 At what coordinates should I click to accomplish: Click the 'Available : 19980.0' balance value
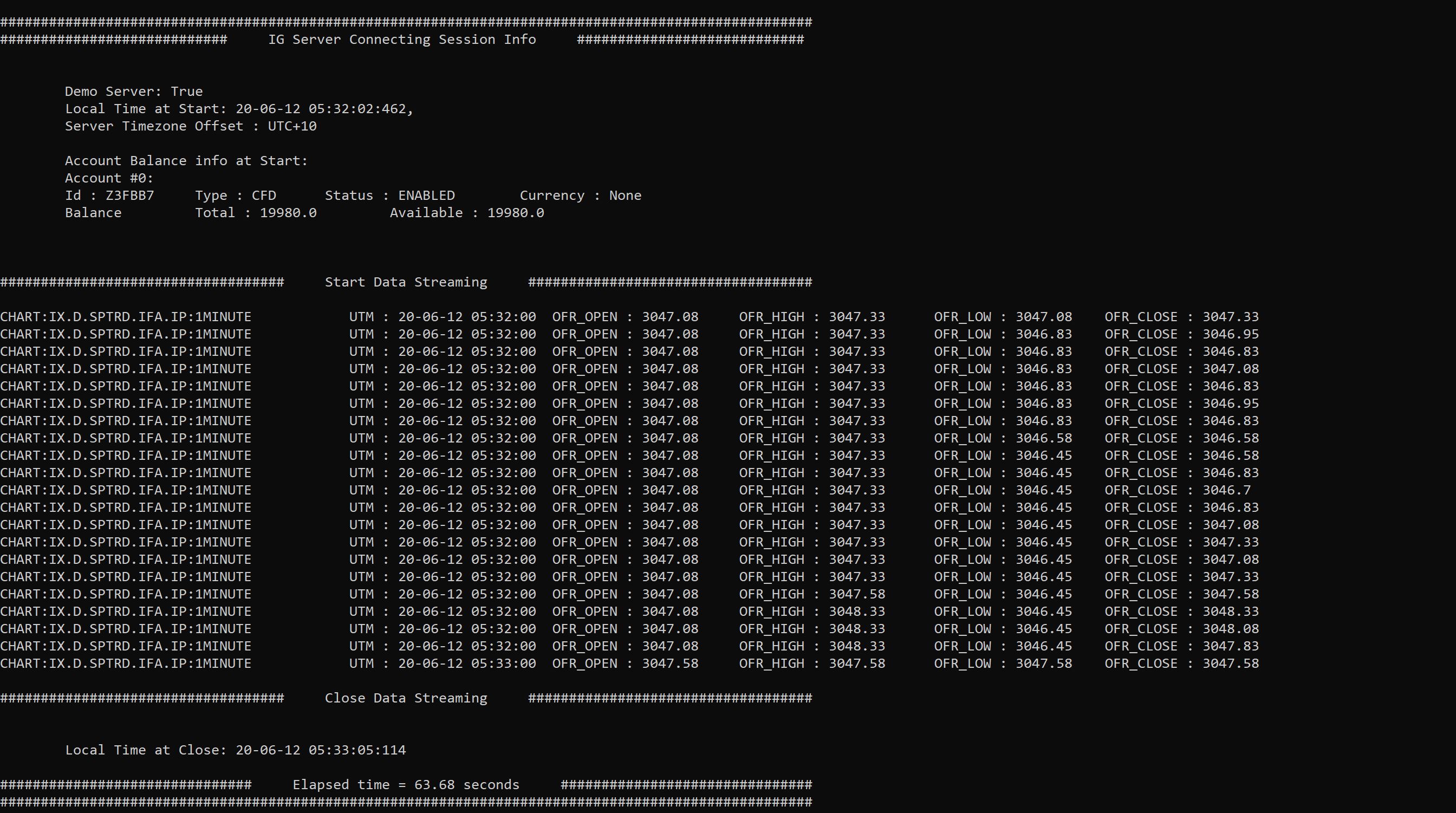point(467,213)
